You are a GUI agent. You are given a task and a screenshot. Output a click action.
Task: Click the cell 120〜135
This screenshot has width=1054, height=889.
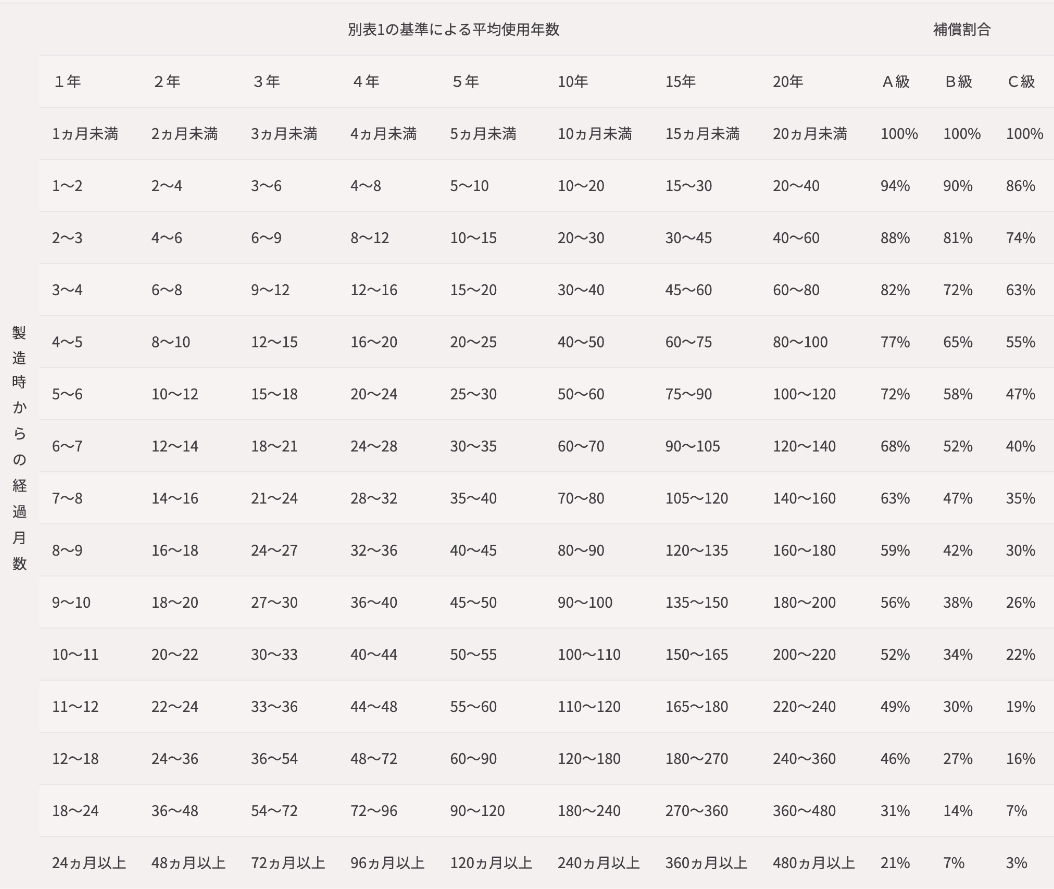(x=696, y=551)
